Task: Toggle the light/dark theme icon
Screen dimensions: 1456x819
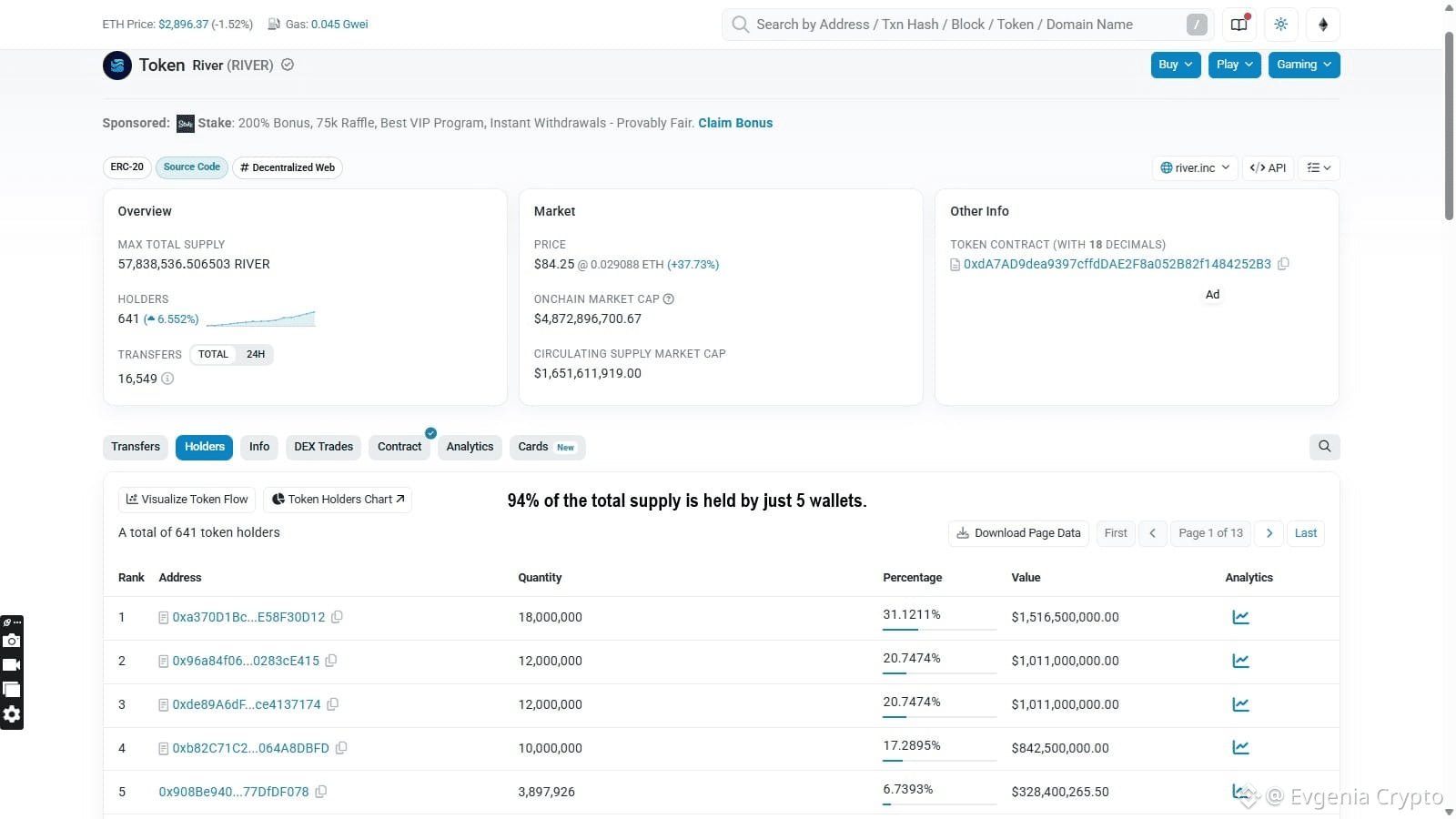Action: tap(1281, 25)
